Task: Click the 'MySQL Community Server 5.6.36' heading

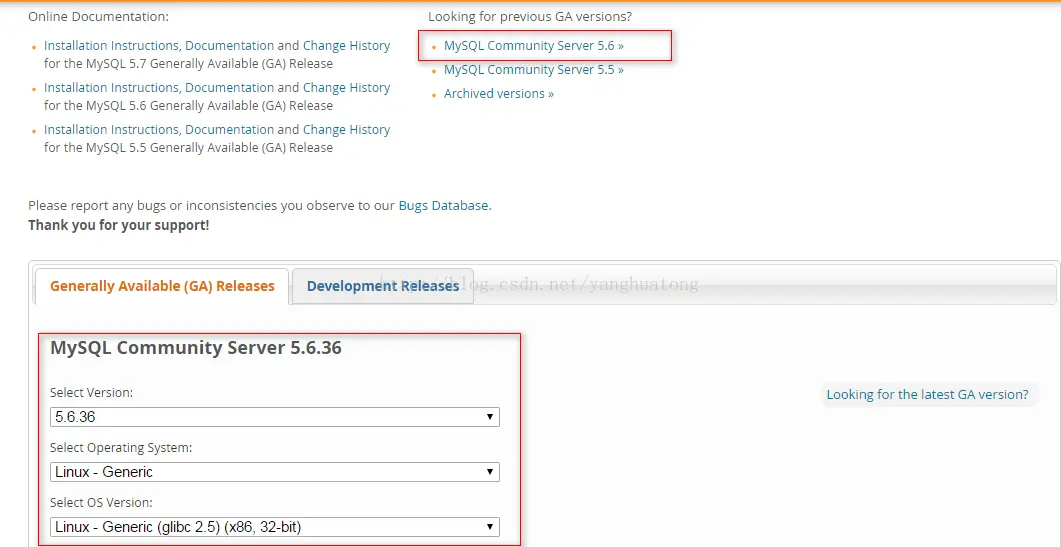Action: (x=196, y=348)
